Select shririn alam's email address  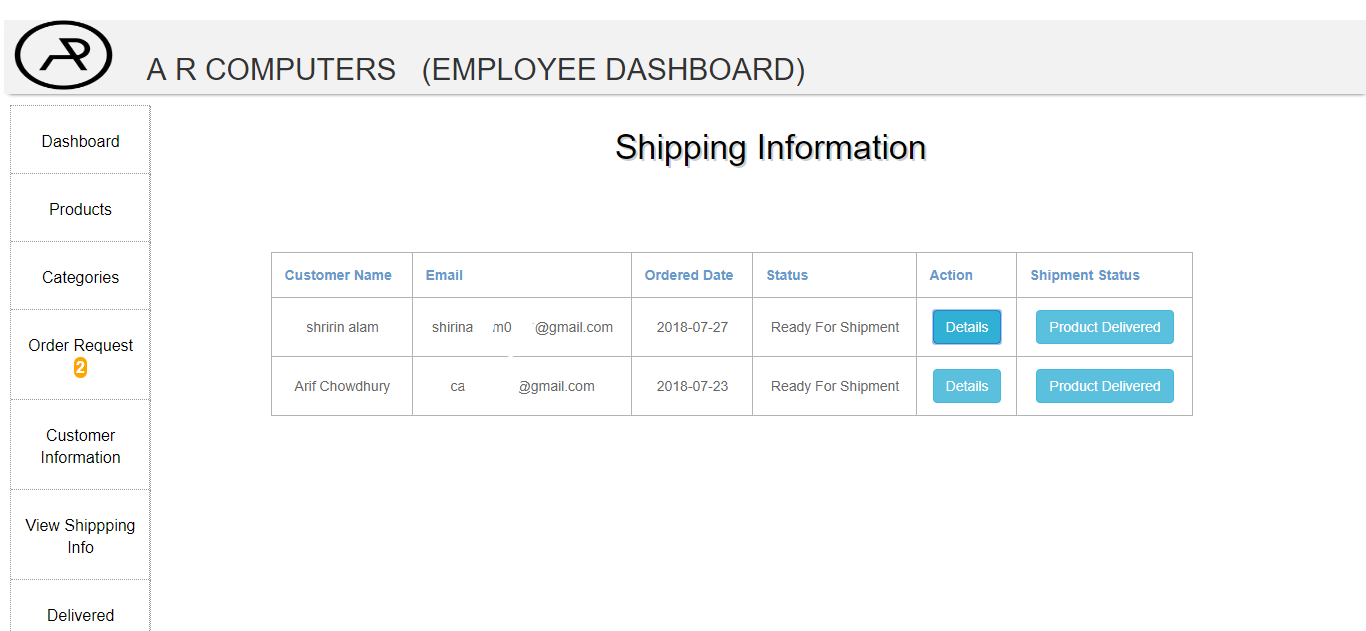pyautogui.click(x=522, y=327)
